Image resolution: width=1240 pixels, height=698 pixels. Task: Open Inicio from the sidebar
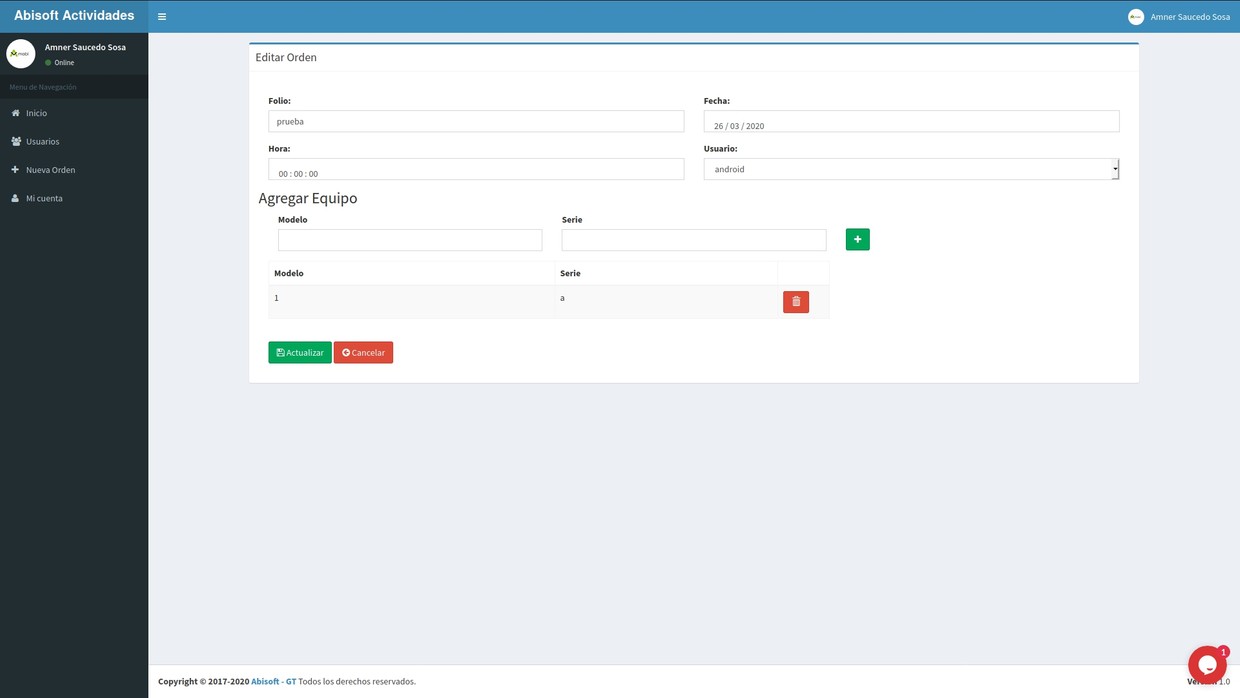pyautogui.click(x=74, y=113)
